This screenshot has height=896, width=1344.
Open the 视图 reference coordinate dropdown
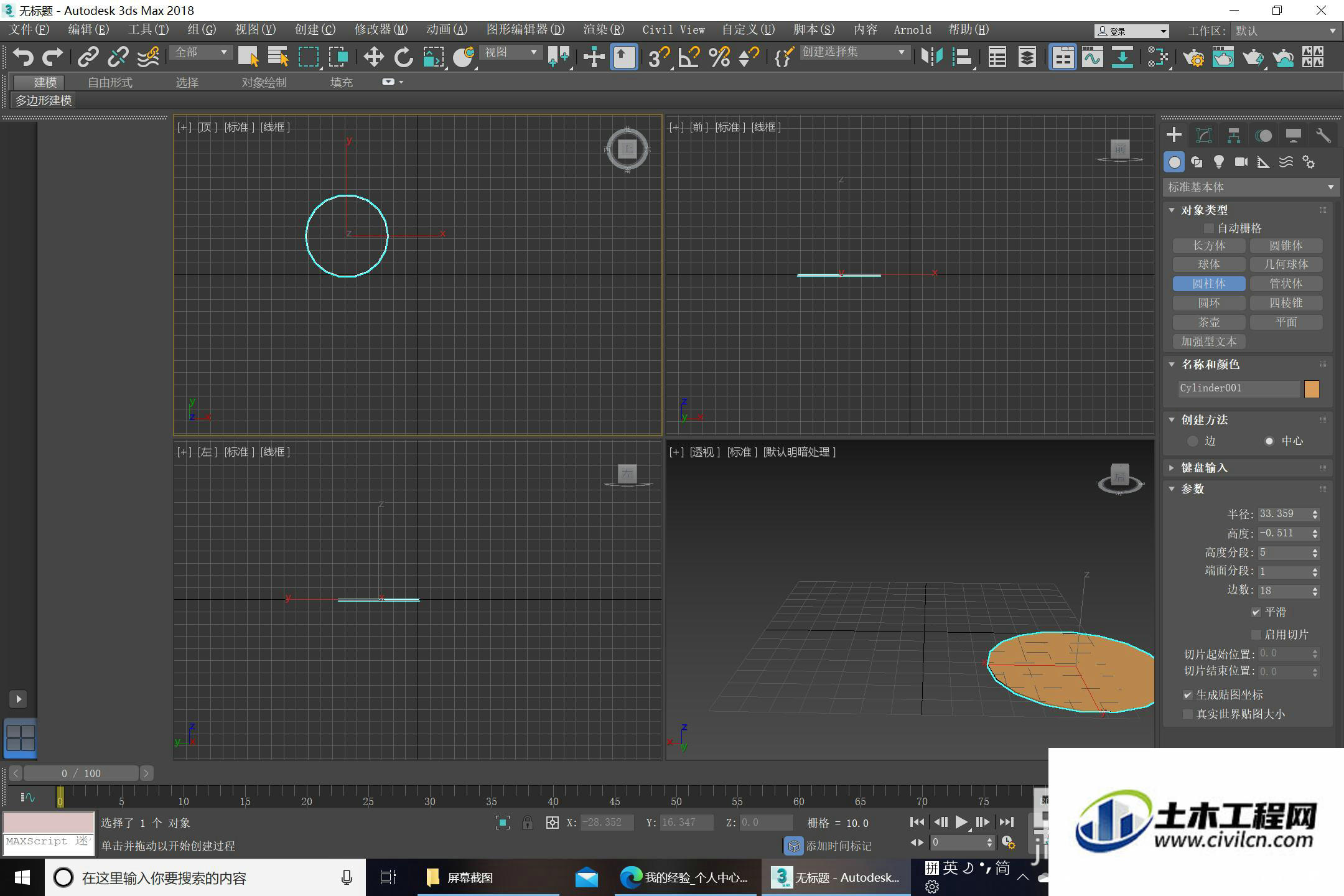point(510,52)
